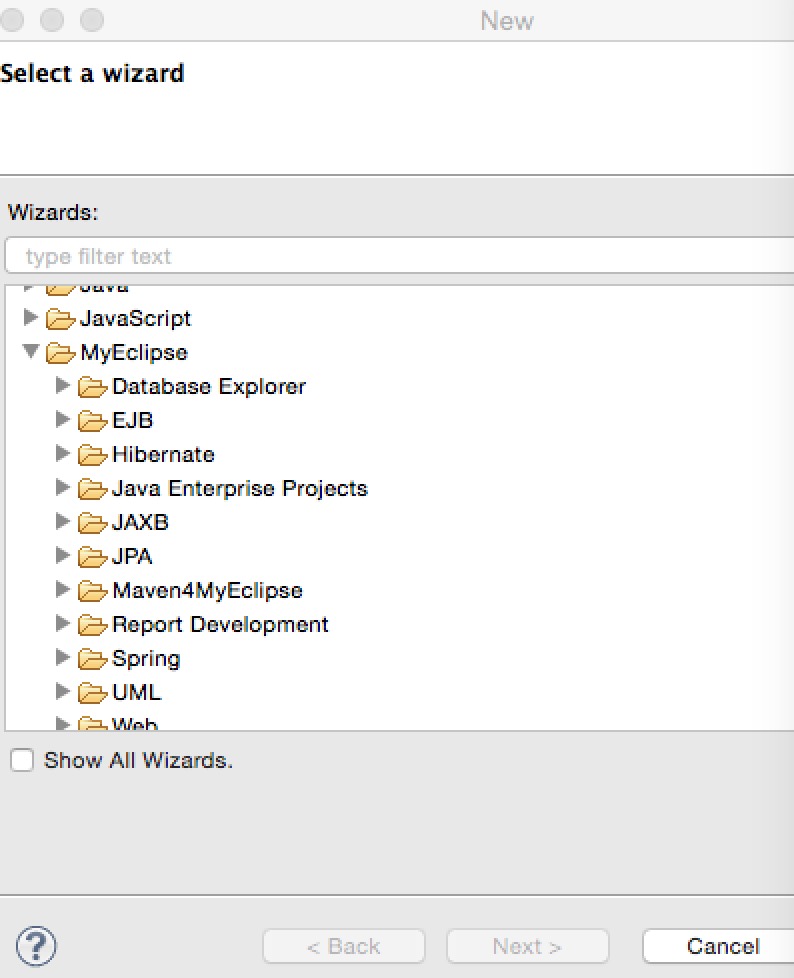Expand the Report Development node arrow

(62, 623)
